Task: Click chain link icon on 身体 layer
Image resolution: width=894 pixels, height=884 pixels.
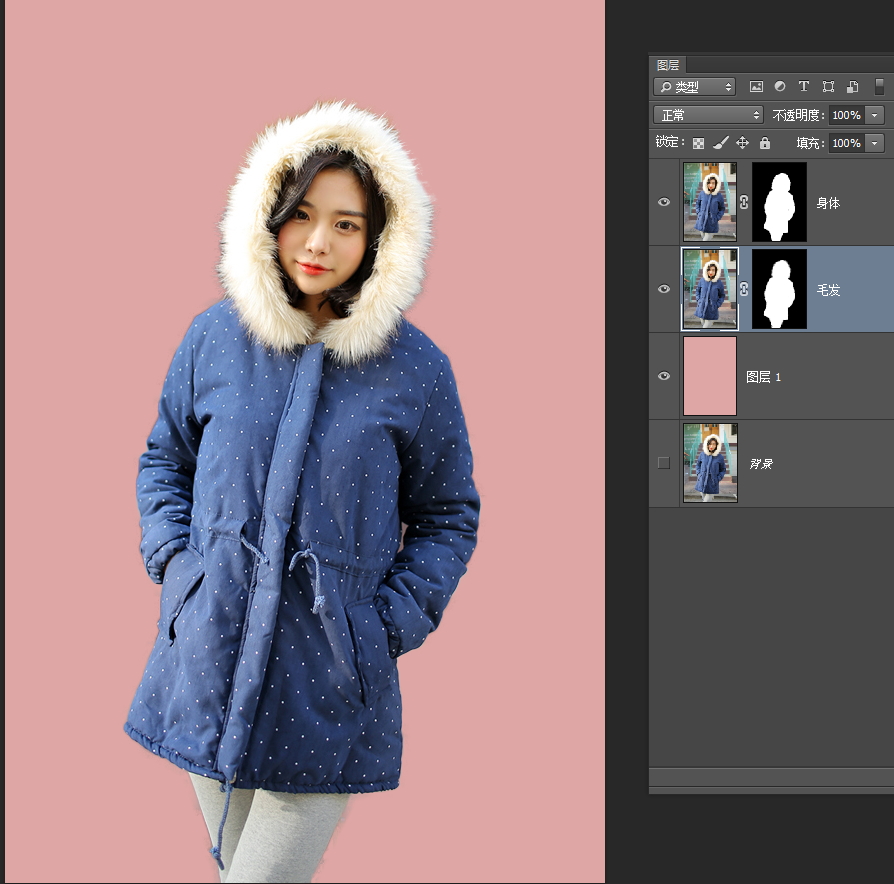Action: (744, 202)
